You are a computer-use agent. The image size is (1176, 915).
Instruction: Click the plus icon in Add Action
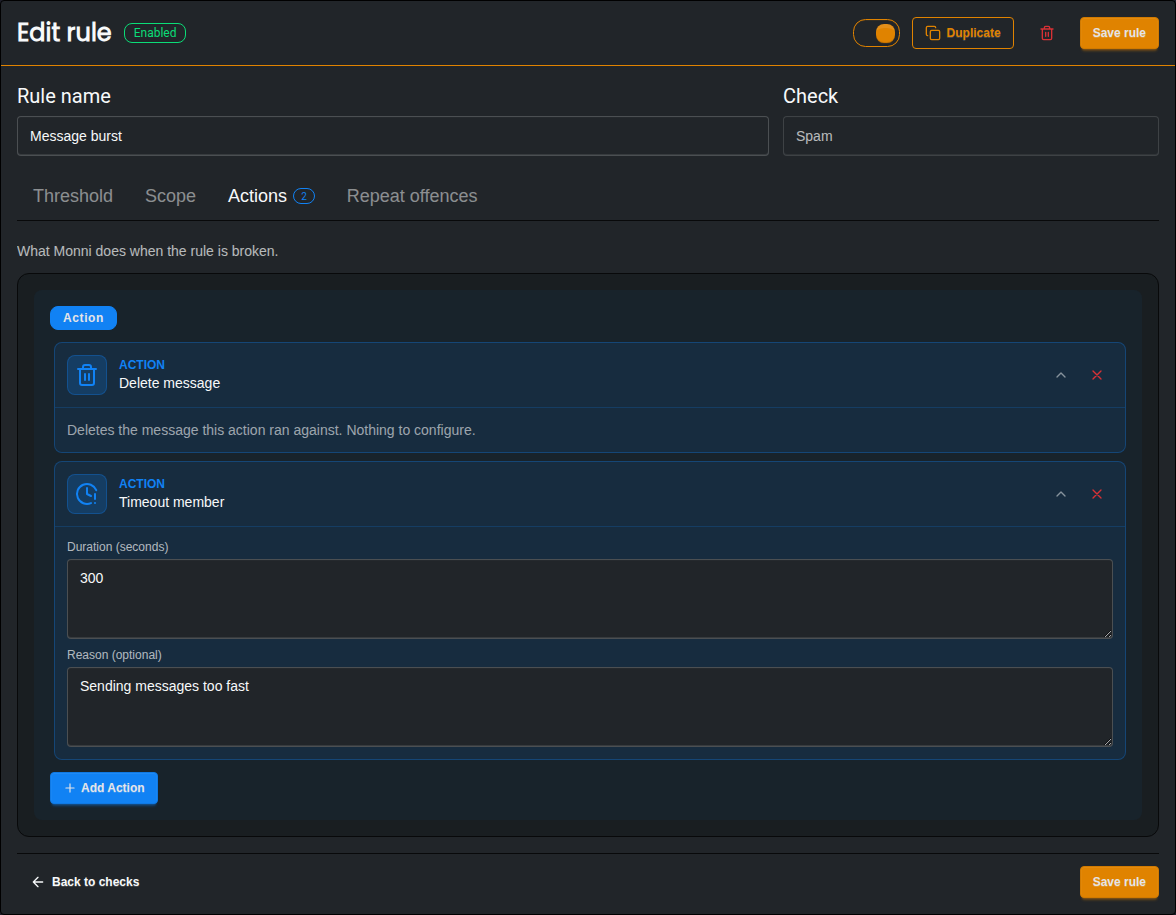coord(70,788)
